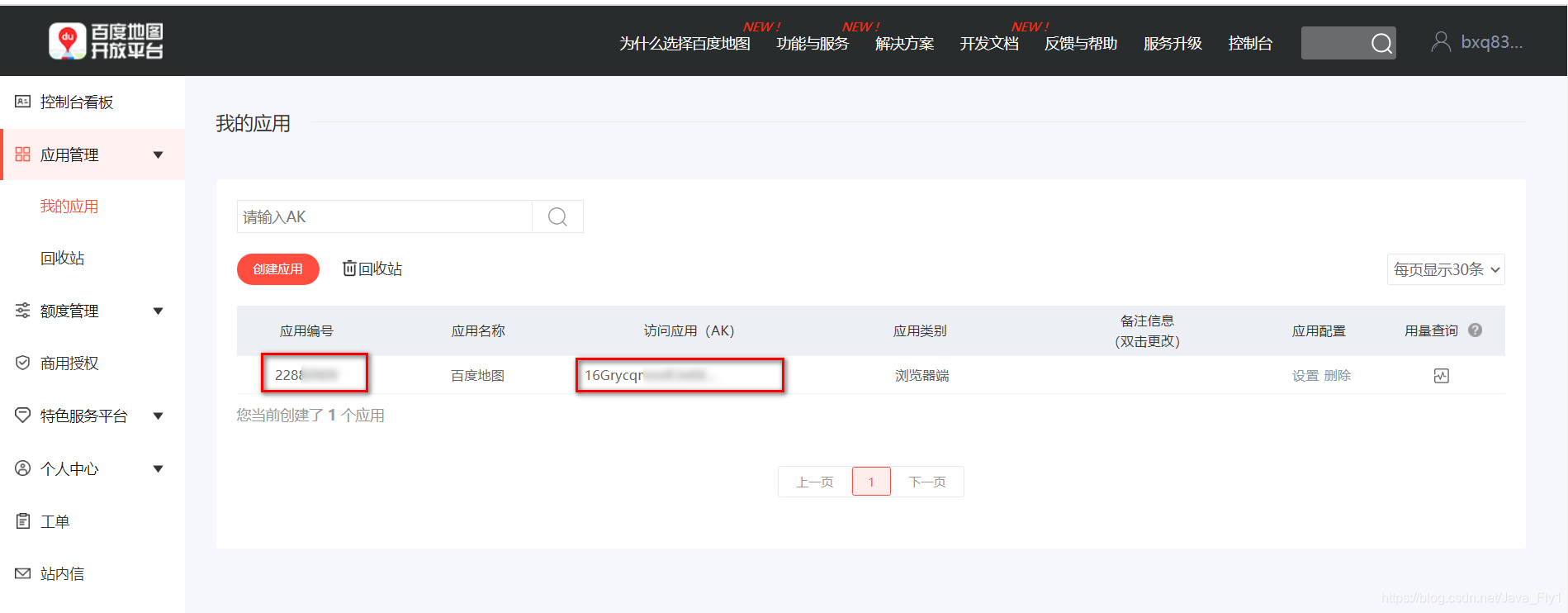Open the 回收站 link next to 创建应用

[x=381, y=268]
